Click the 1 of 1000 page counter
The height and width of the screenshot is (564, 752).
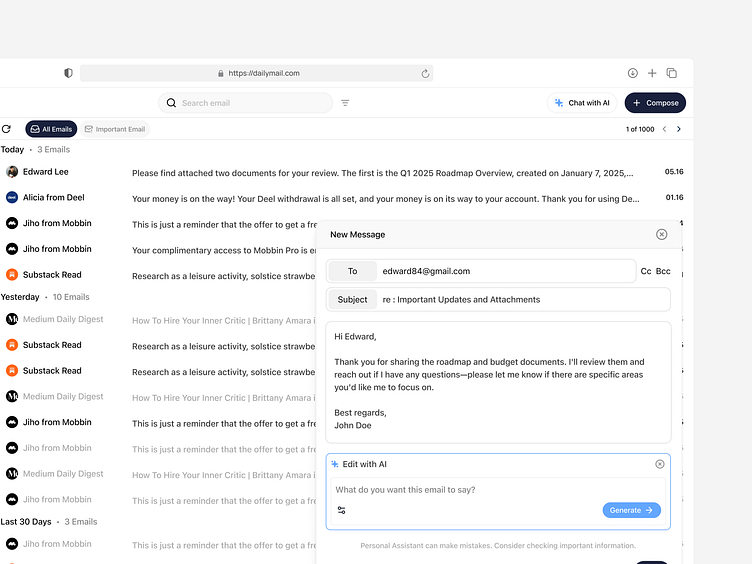pyautogui.click(x=640, y=129)
